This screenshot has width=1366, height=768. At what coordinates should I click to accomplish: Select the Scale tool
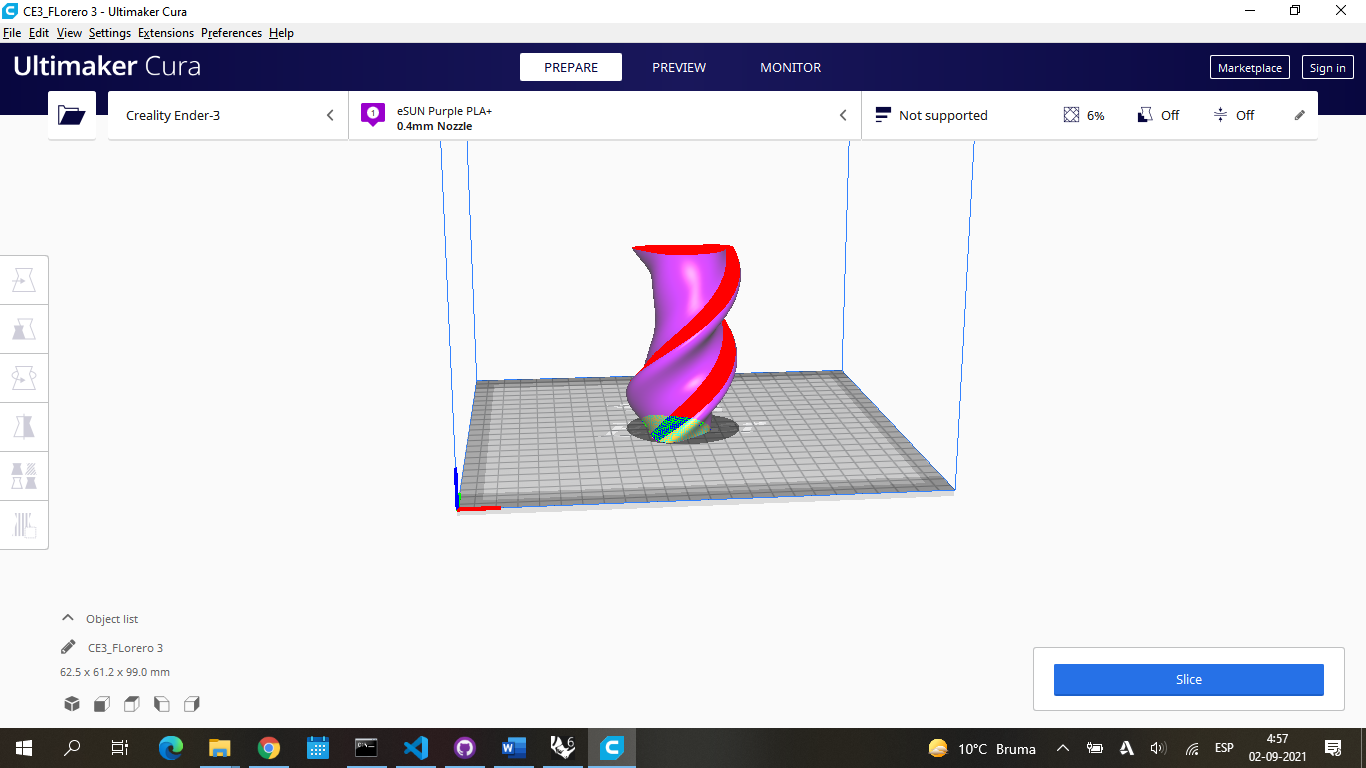pos(24,328)
